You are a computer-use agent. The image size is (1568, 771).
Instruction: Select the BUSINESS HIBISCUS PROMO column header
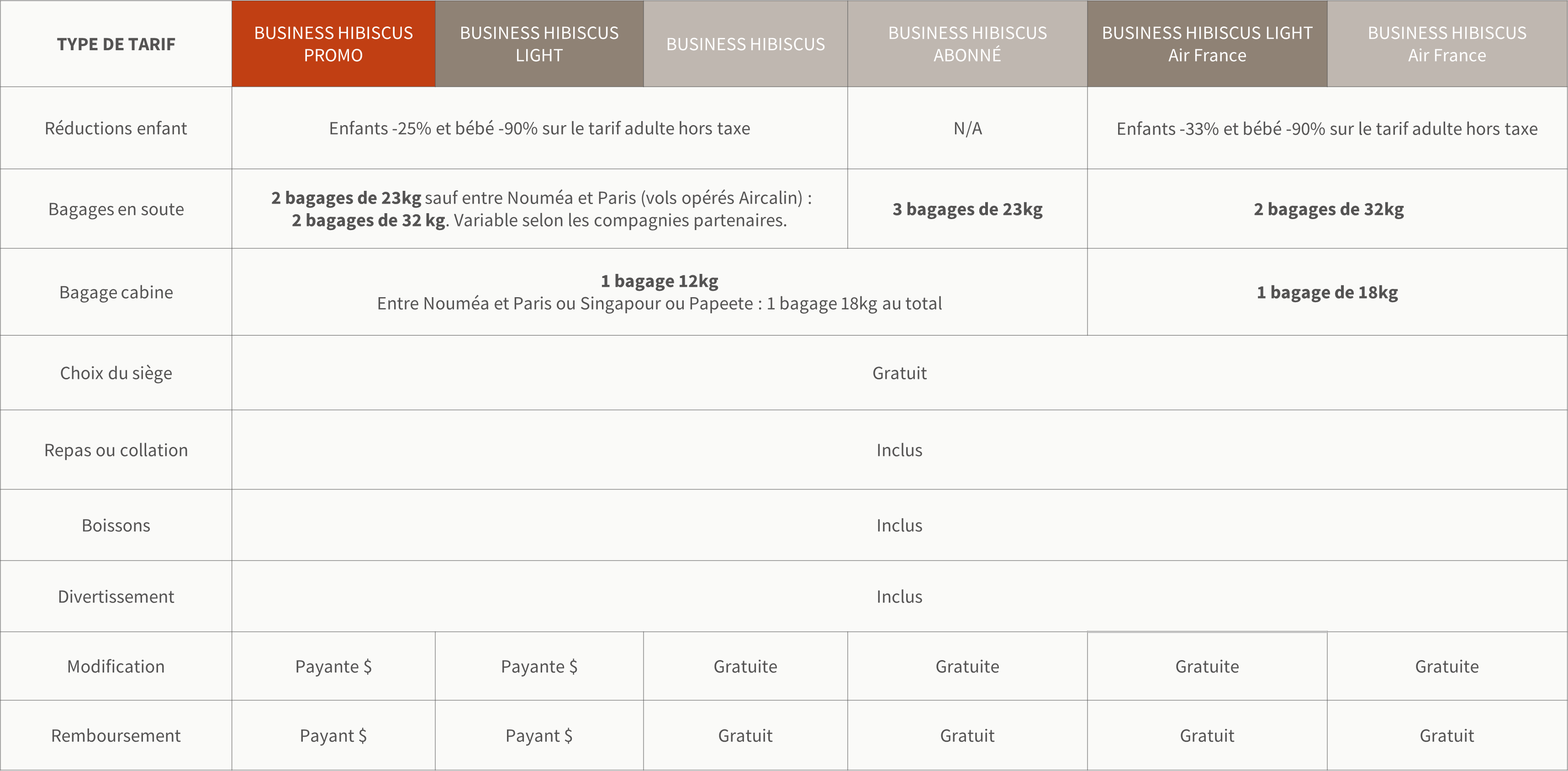click(x=333, y=44)
